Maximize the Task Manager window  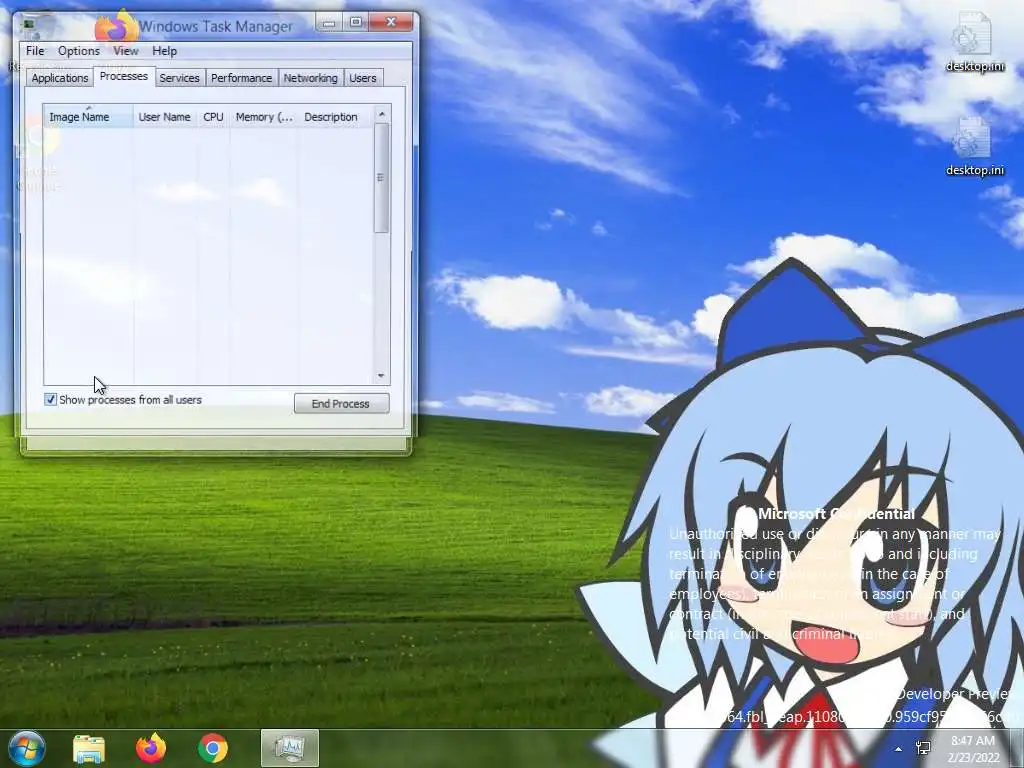[356, 23]
